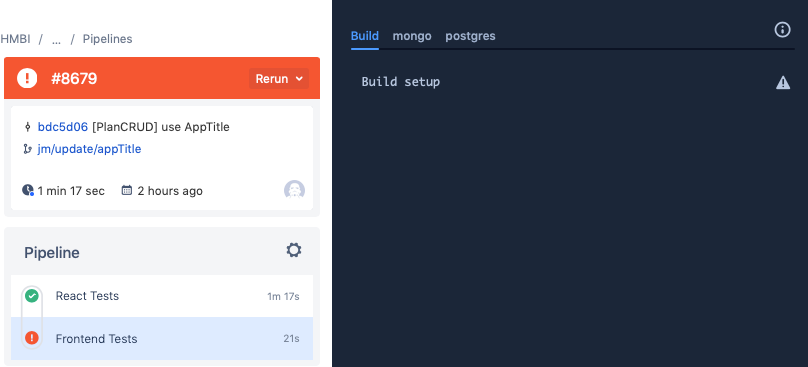Select the React Tests pipeline step

pos(162,296)
